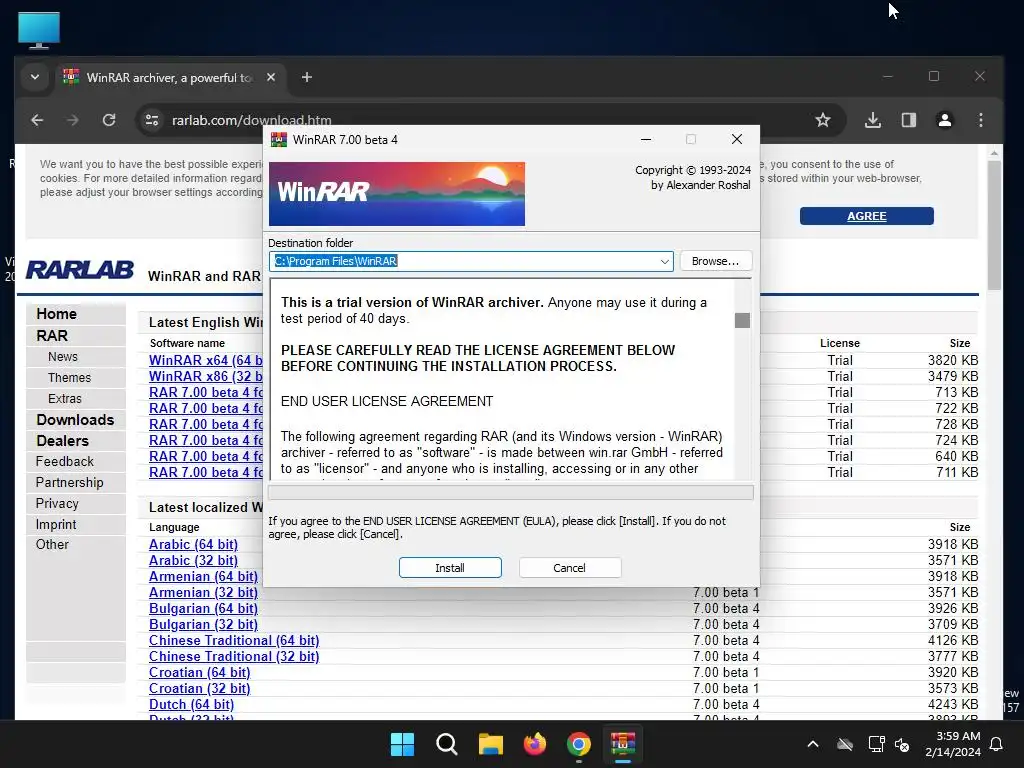Click the Dutch (64 bit) link
The image size is (1024, 768).
191,705
